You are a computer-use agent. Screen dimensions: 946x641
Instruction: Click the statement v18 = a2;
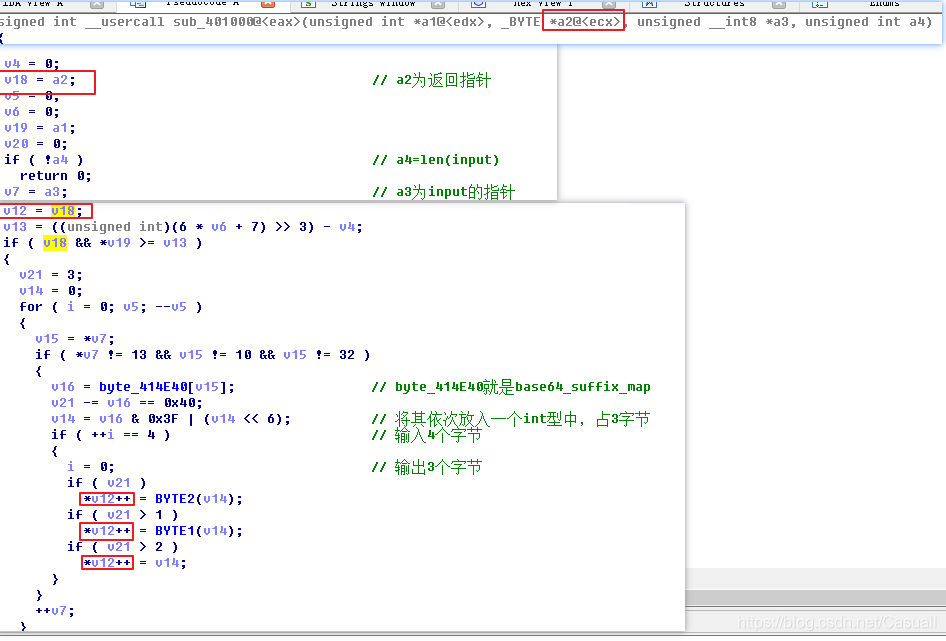tap(39, 80)
